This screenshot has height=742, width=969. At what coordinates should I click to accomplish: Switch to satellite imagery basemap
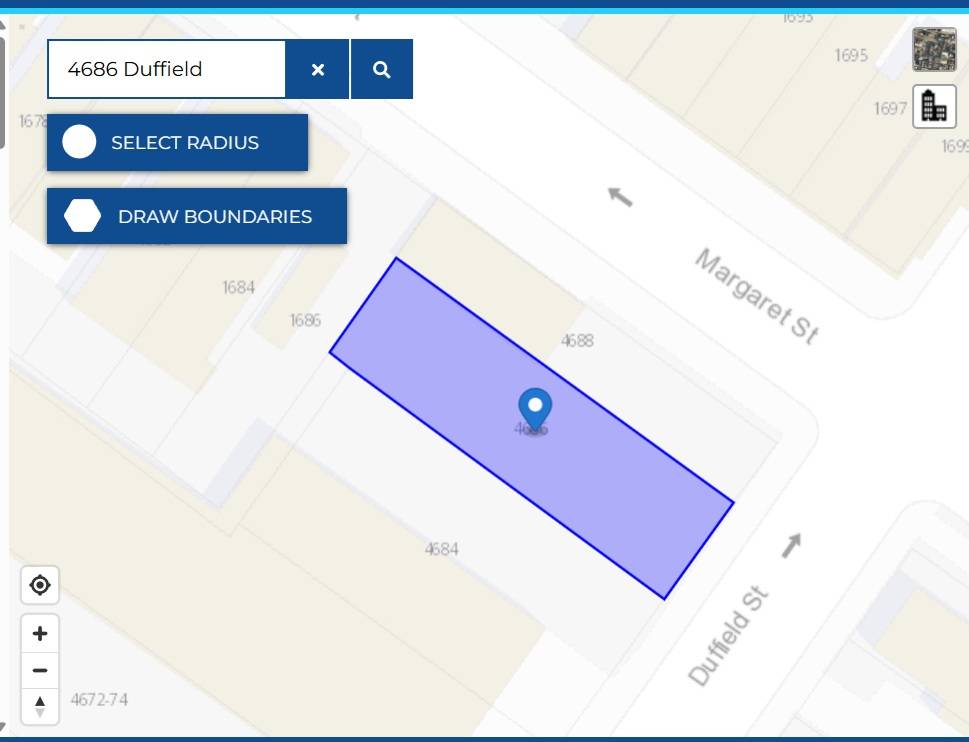coord(934,50)
